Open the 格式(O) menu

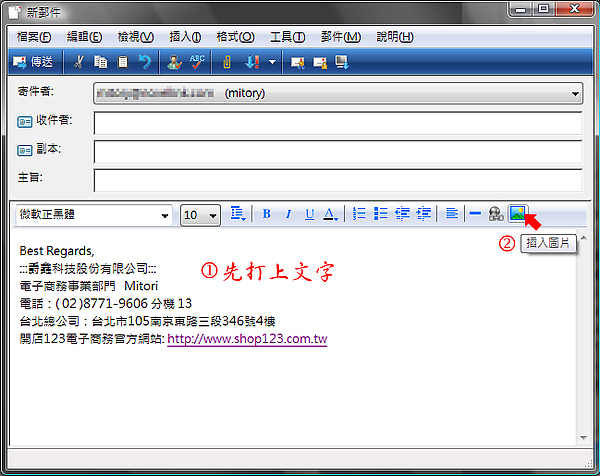235,37
